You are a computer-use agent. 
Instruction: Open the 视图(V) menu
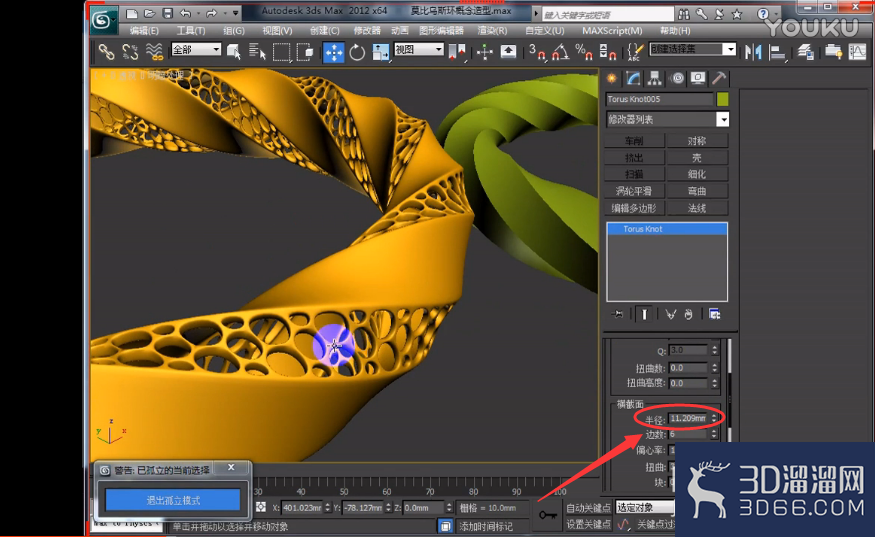pyautogui.click(x=277, y=31)
